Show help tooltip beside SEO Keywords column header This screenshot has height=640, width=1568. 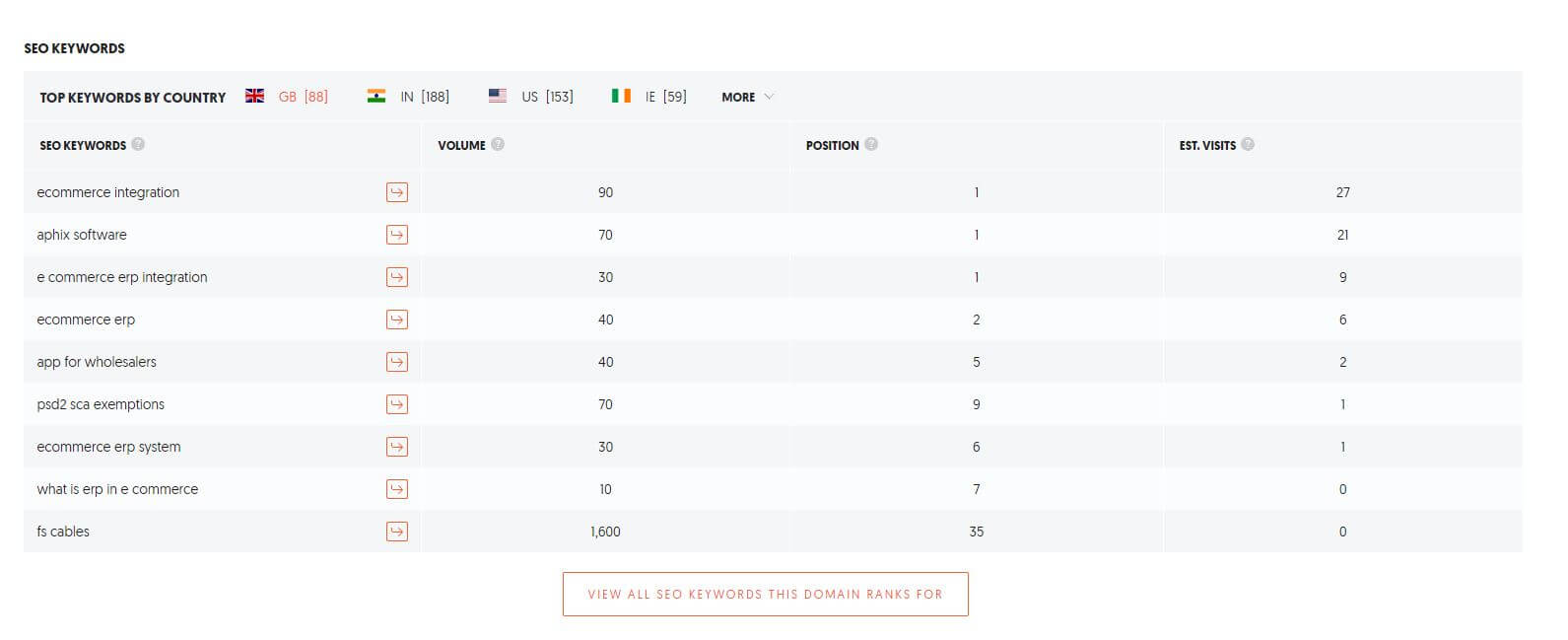pos(138,144)
